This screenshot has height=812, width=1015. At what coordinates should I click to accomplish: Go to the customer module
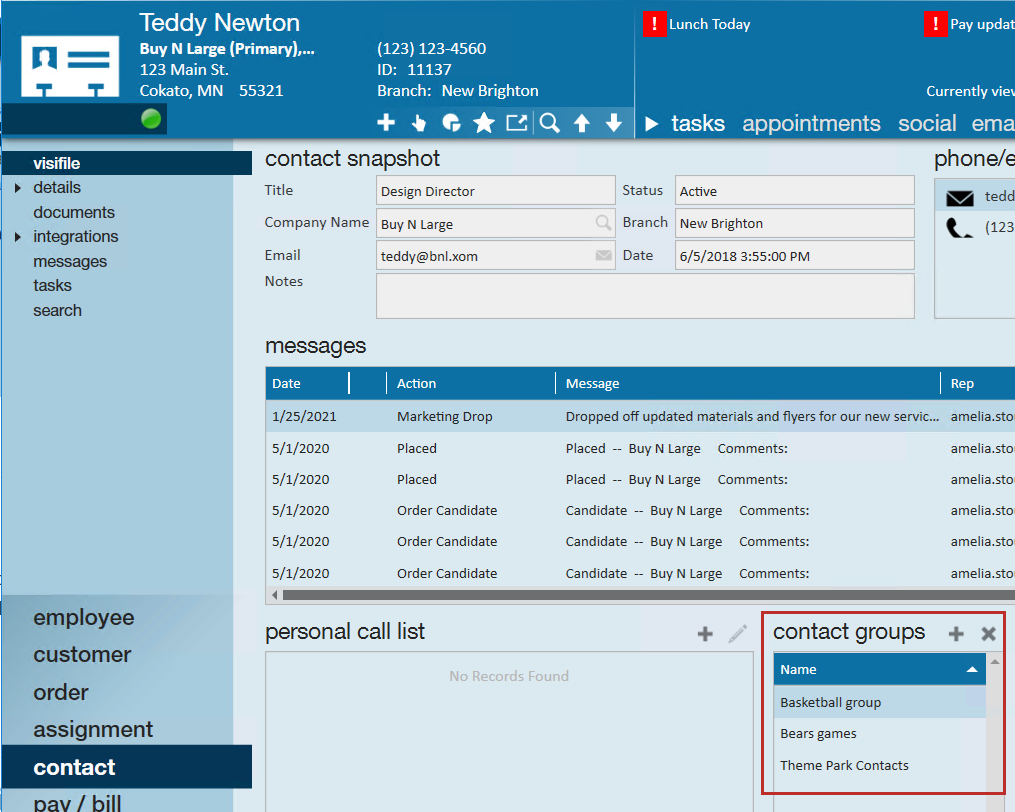tap(82, 655)
